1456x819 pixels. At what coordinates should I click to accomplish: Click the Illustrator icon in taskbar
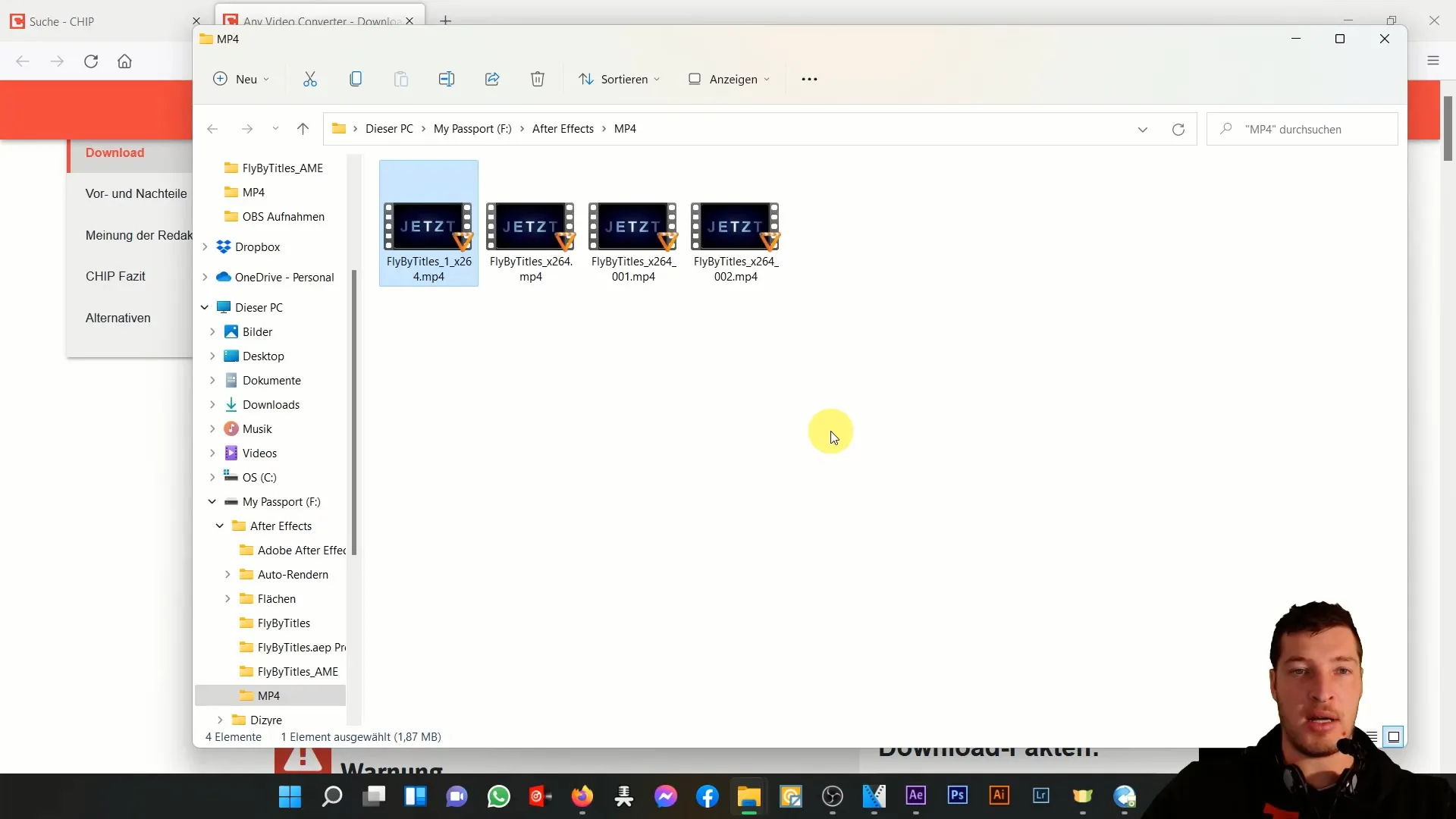[998, 796]
